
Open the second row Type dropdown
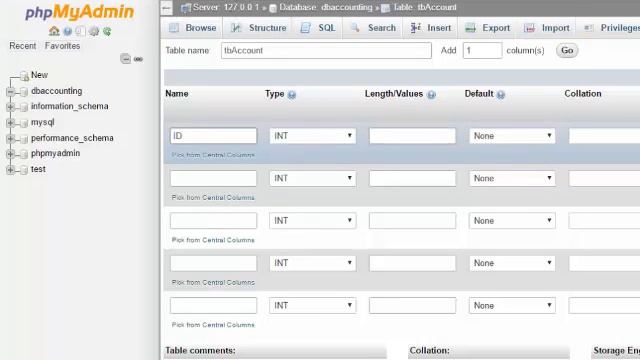click(313, 178)
